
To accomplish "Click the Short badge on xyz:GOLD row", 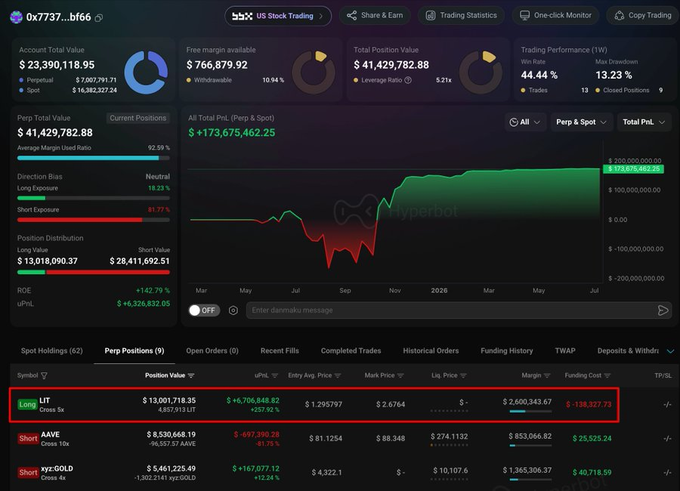I will click(28, 472).
